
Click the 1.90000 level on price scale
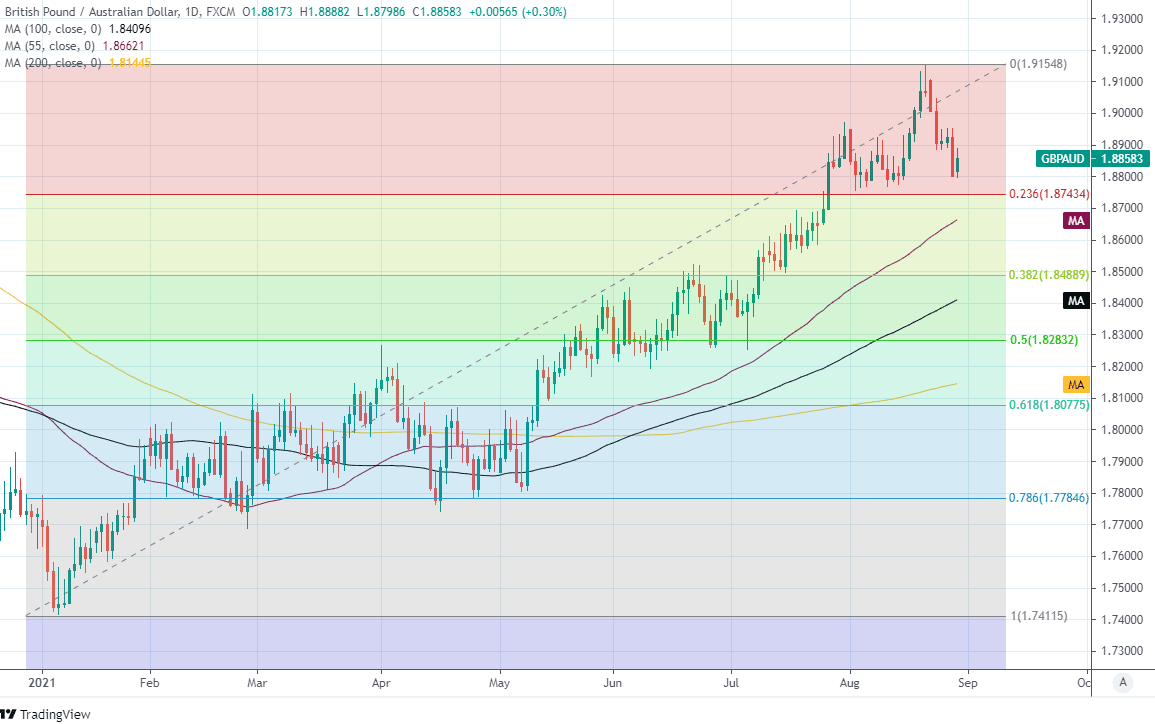coord(1120,113)
